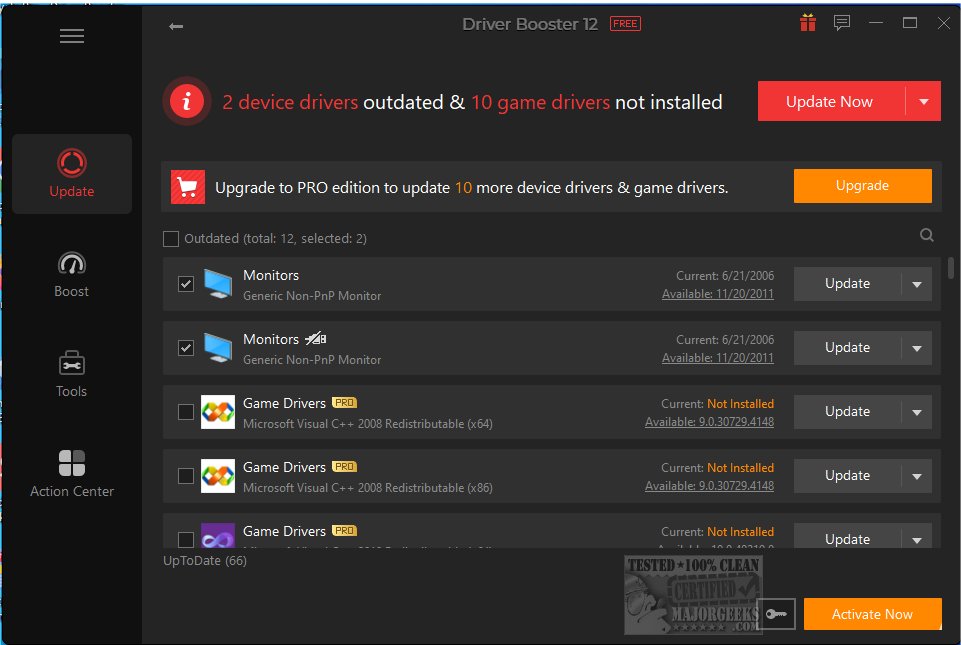
Task: Click the shopping cart icon
Action: coord(188,187)
